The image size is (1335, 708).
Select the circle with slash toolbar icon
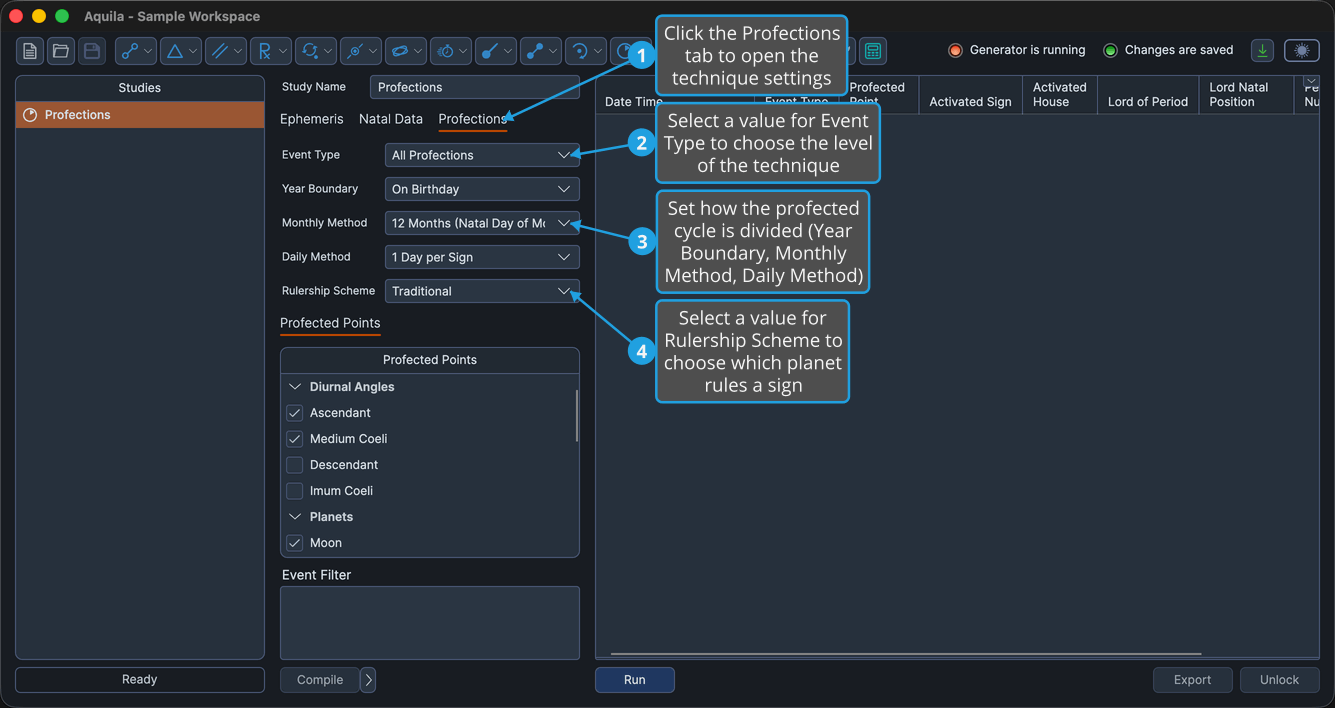361,51
